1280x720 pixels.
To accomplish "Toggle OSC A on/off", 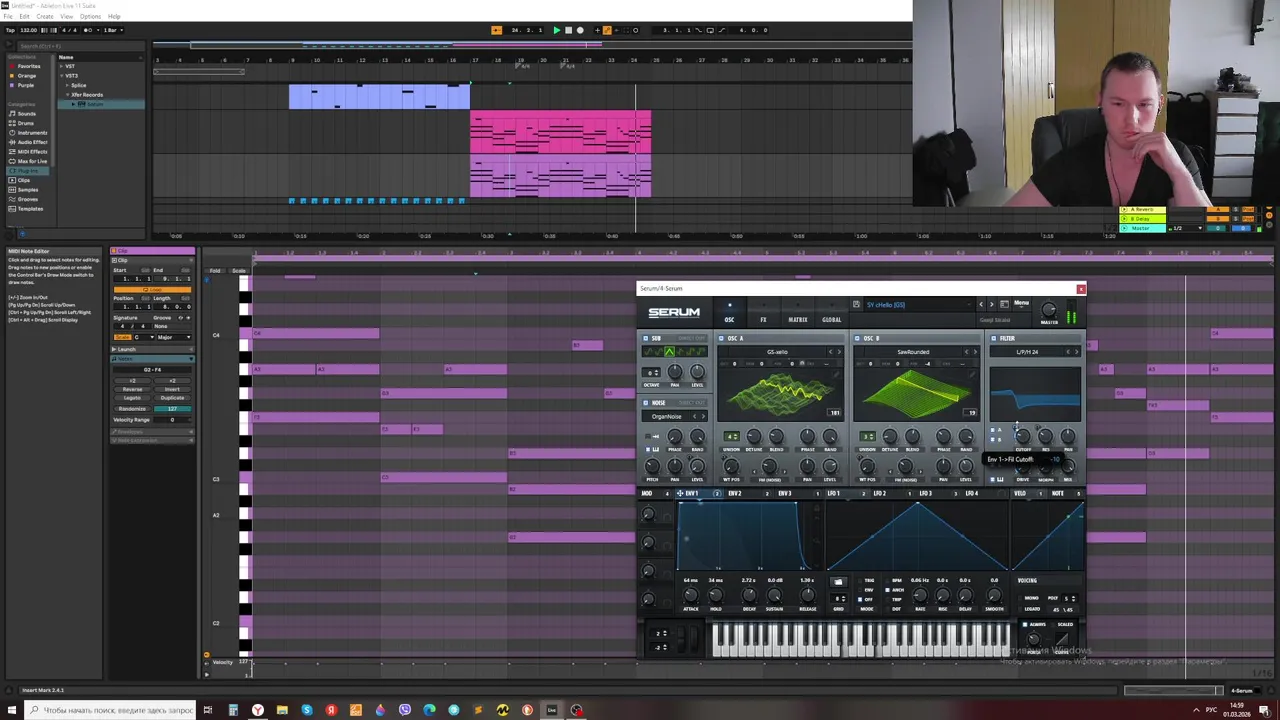I will tap(722, 339).
